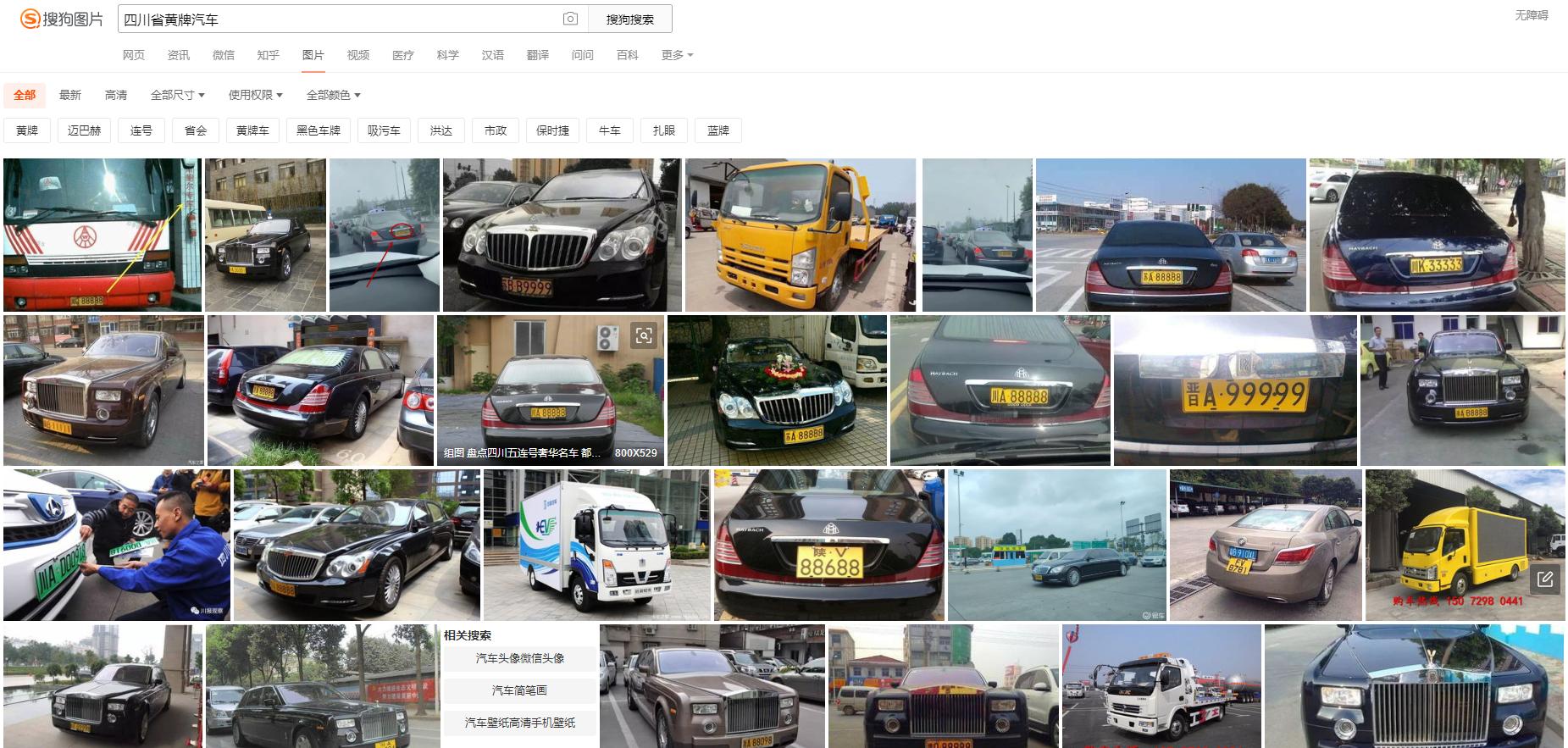Viewport: 1568px width, 748px height.
Task: Select the 高清 HD filter
Action: click(x=116, y=95)
